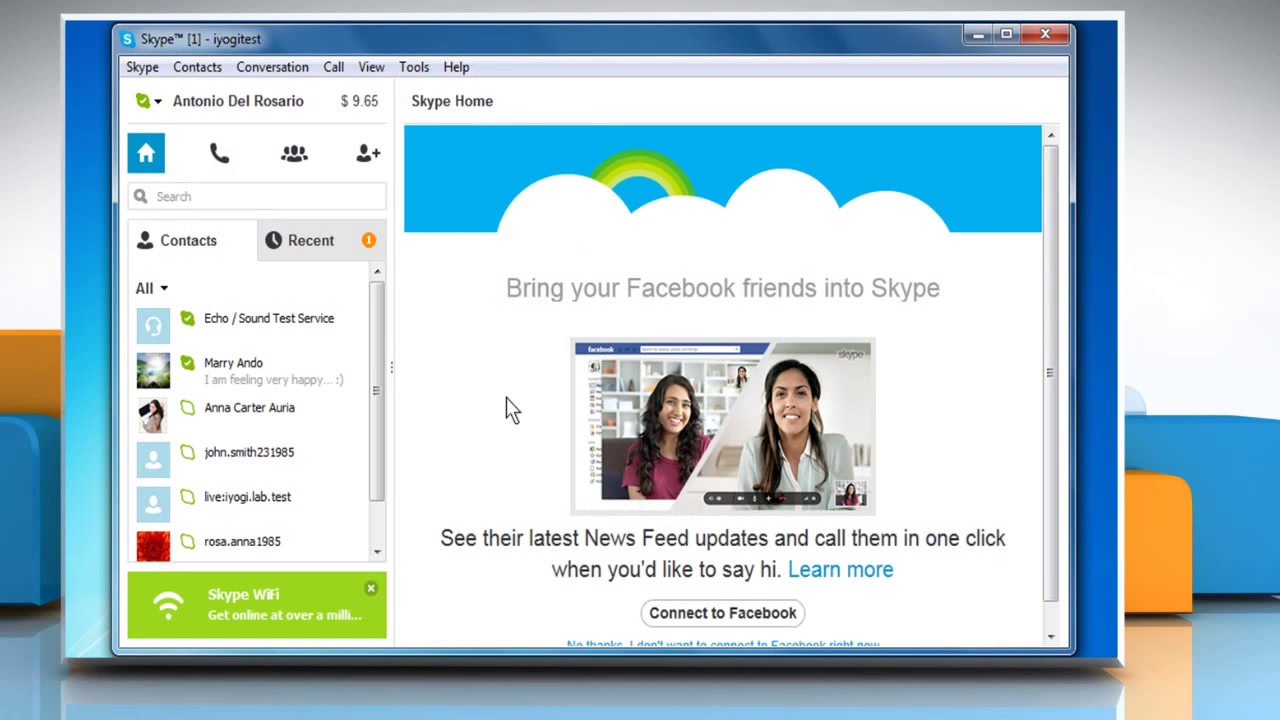The image size is (1280, 720).
Task: Open the Contacts menu
Action: tap(197, 67)
